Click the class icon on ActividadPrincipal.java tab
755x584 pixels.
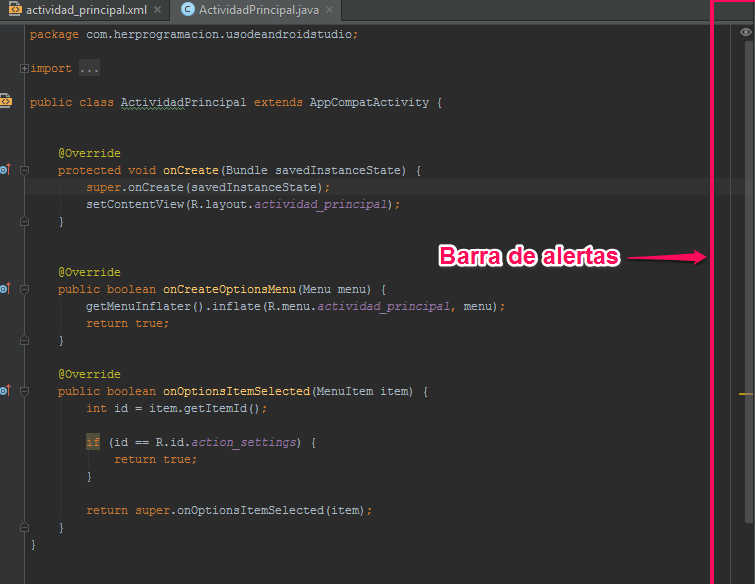point(187,9)
